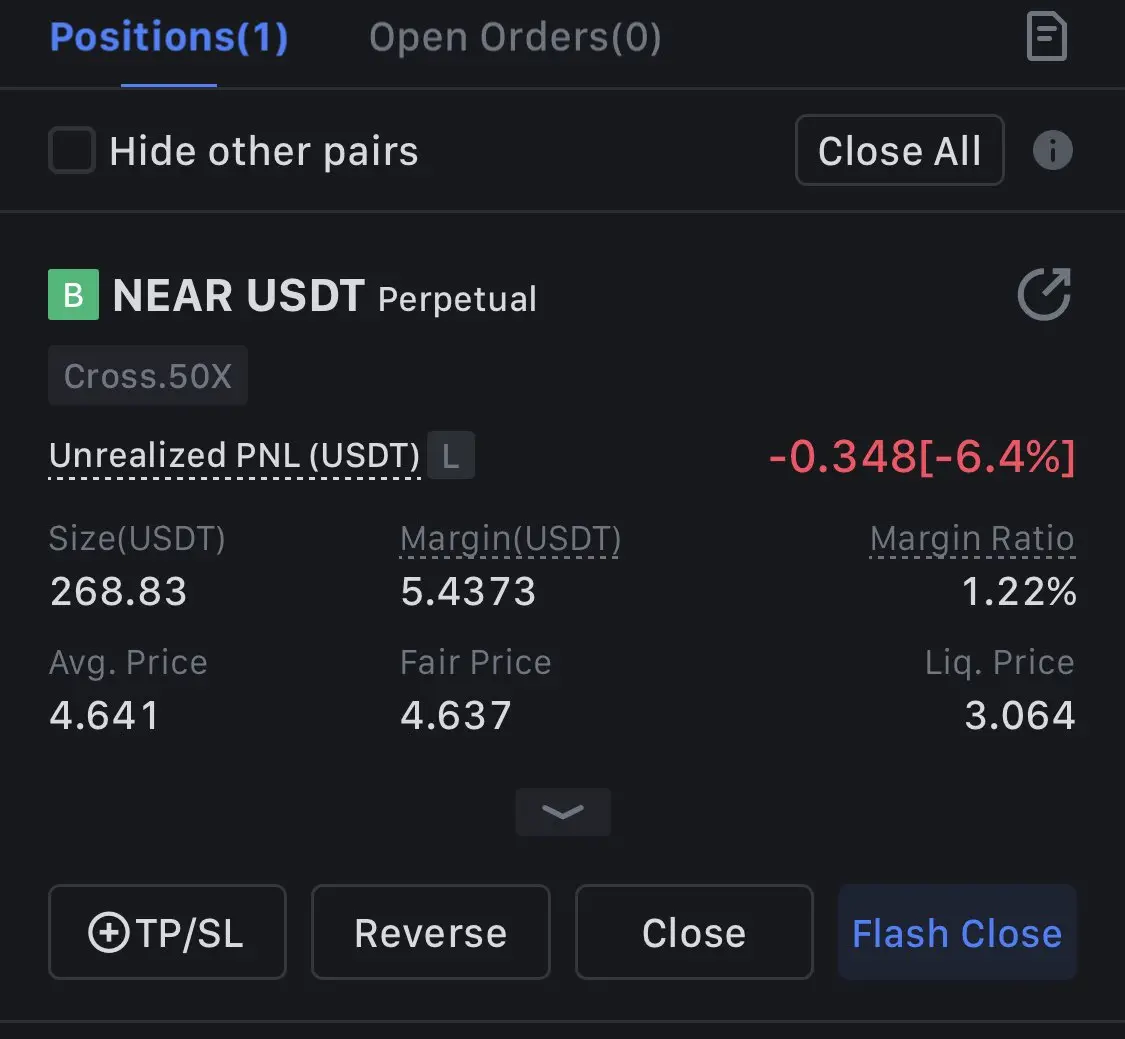The height and width of the screenshot is (1039, 1125).
Task: Click the Close All button
Action: click(x=900, y=150)
